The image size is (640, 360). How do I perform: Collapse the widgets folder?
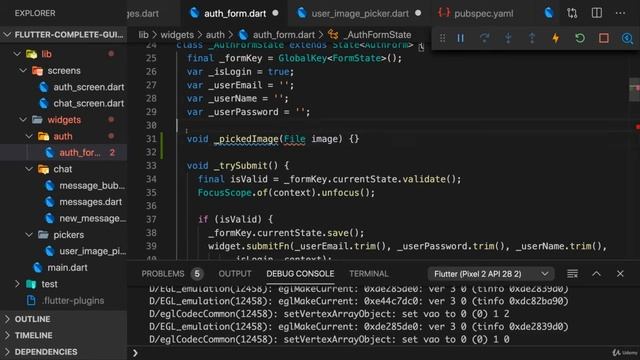click(x=23, y=120)
